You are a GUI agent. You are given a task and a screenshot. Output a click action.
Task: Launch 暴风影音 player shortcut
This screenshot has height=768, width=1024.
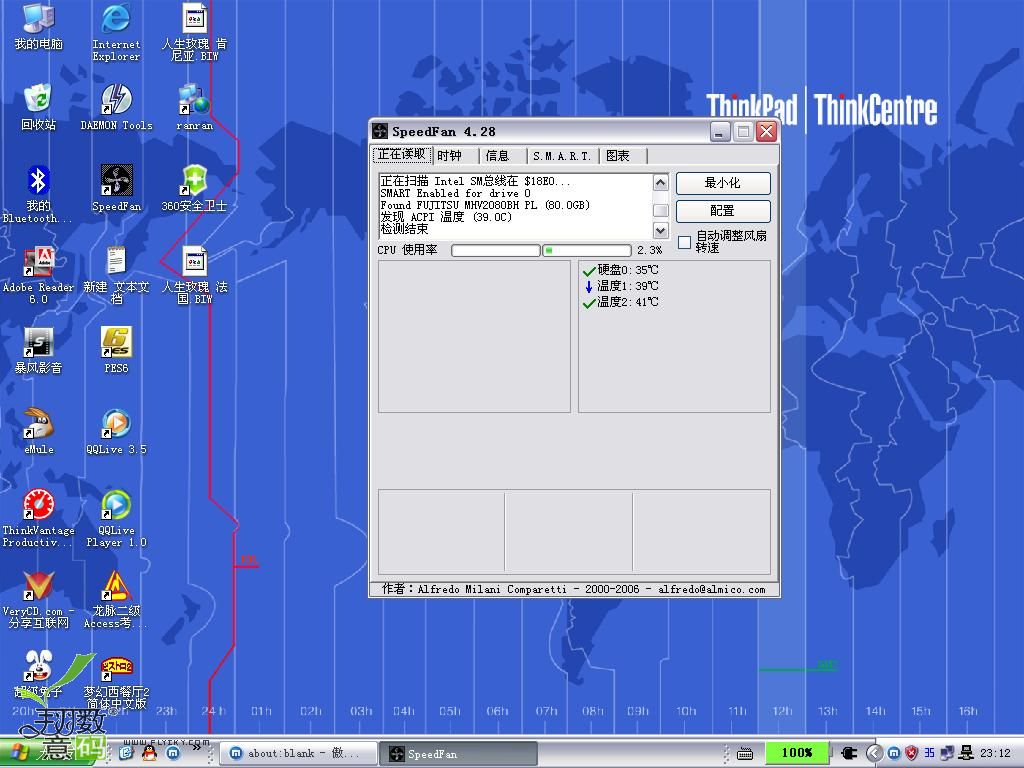click(39, 350)
